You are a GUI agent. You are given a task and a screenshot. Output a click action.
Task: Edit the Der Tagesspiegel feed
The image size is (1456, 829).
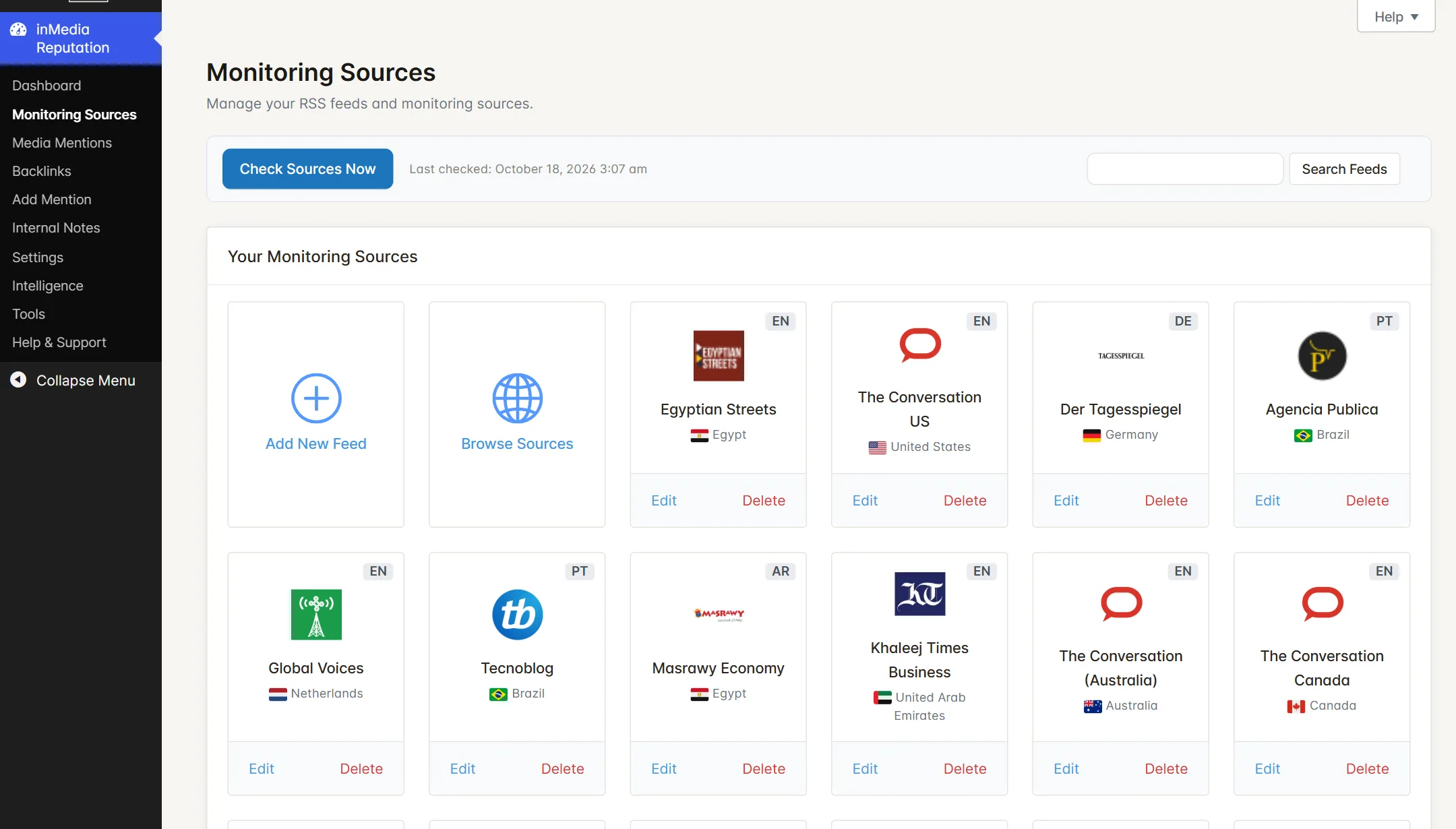(1066, 501)
